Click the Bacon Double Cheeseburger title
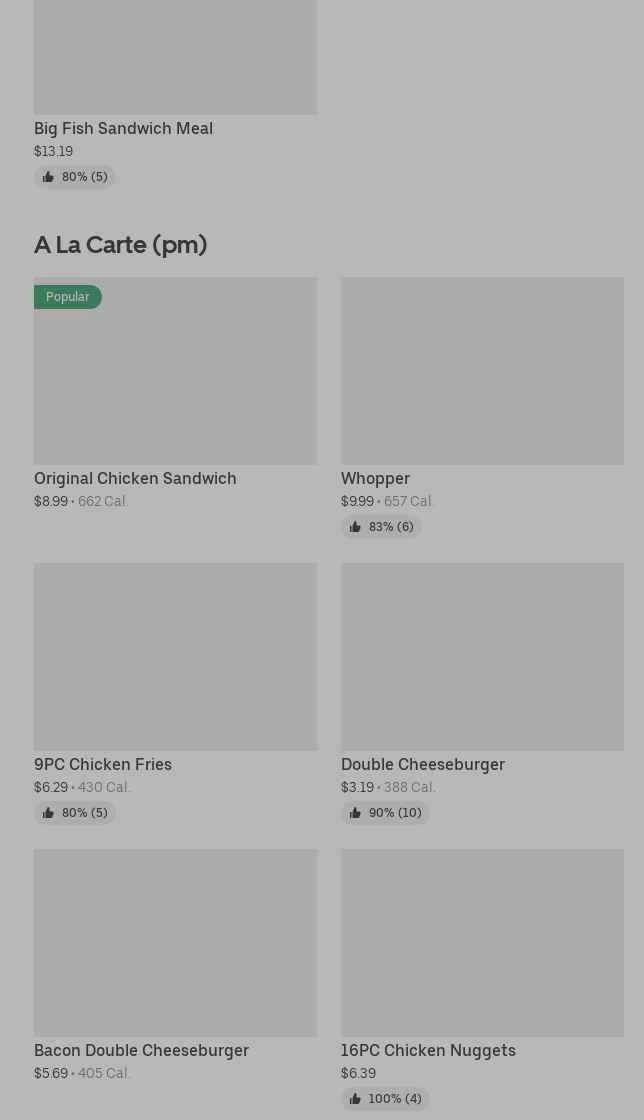Image resolution: width=644 pixels, height=1120 pixels. [141, 1050]
